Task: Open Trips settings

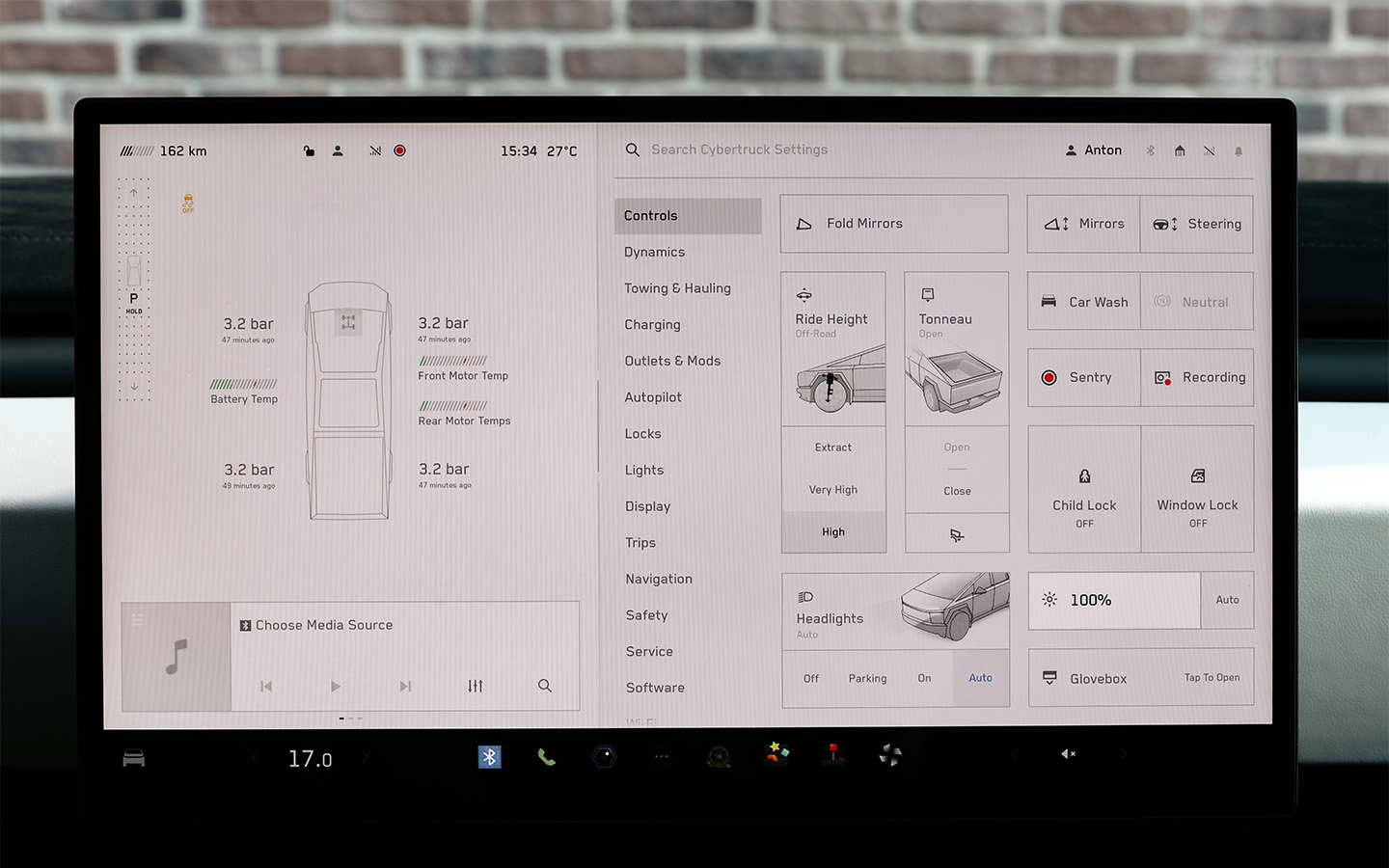Action: (x=640, y=543)
